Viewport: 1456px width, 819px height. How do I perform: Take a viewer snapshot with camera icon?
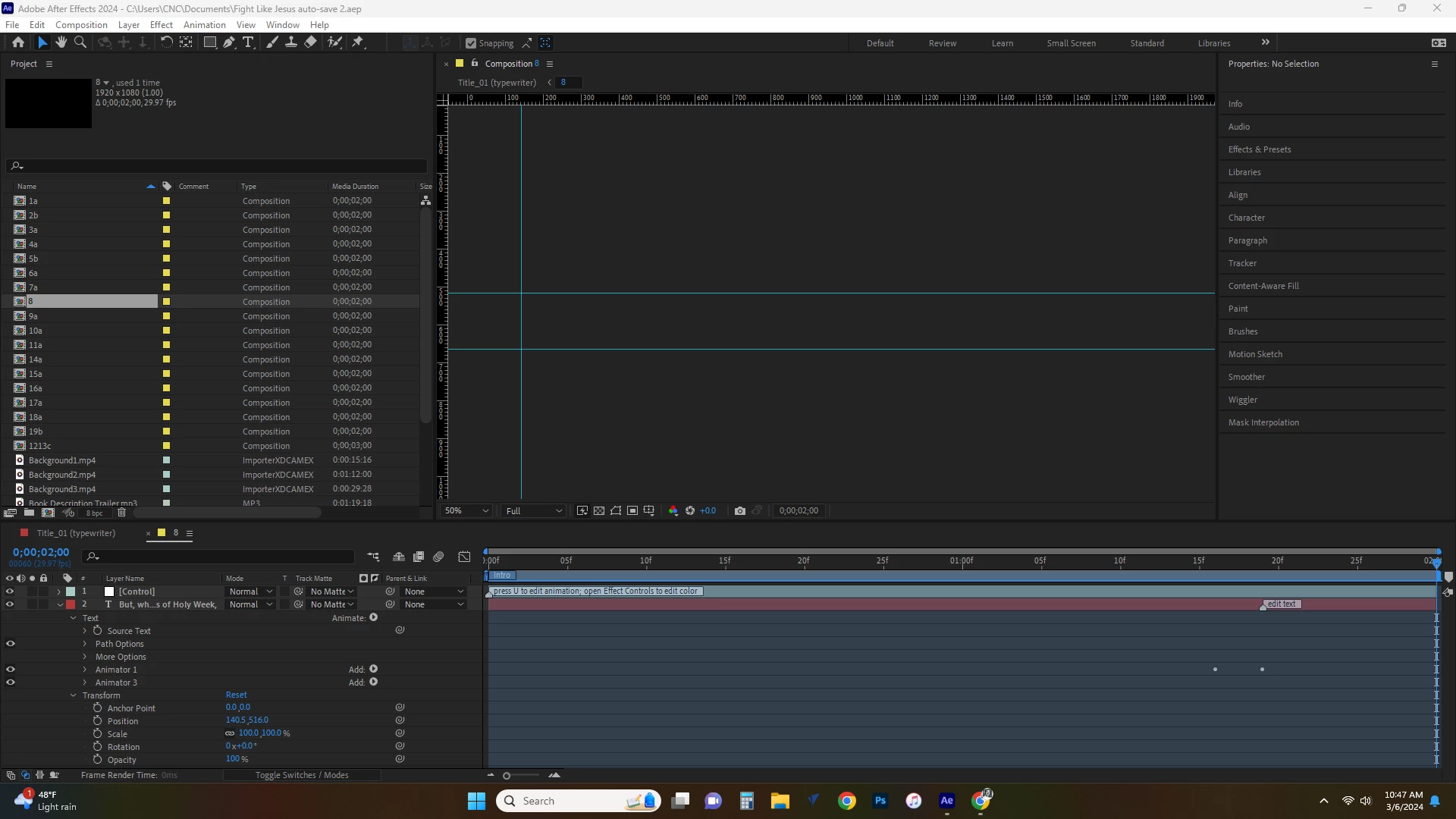pyautogui.click(x=740, y=511)
